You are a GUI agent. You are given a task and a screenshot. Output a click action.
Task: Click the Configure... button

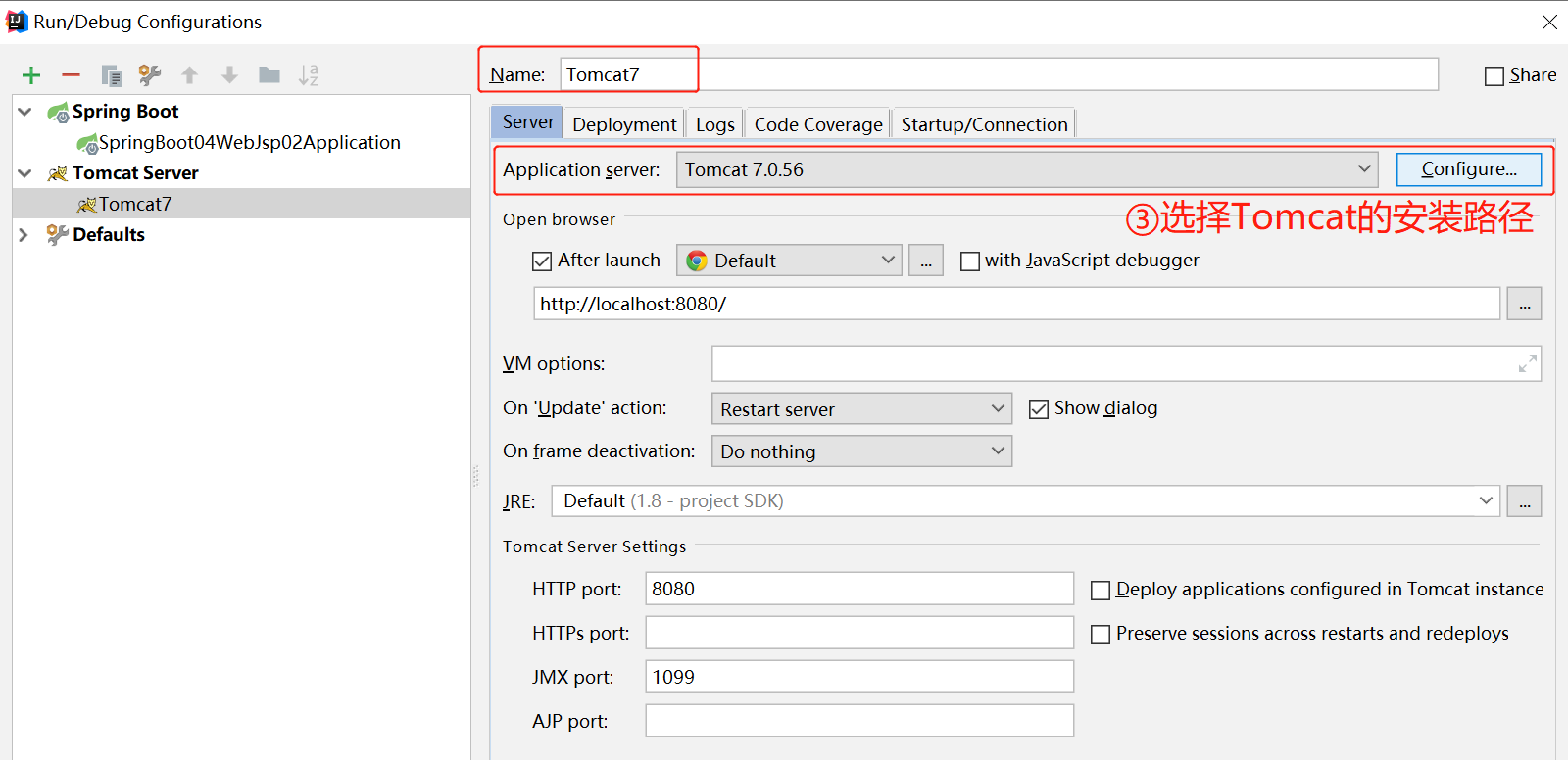point(1469,169)
